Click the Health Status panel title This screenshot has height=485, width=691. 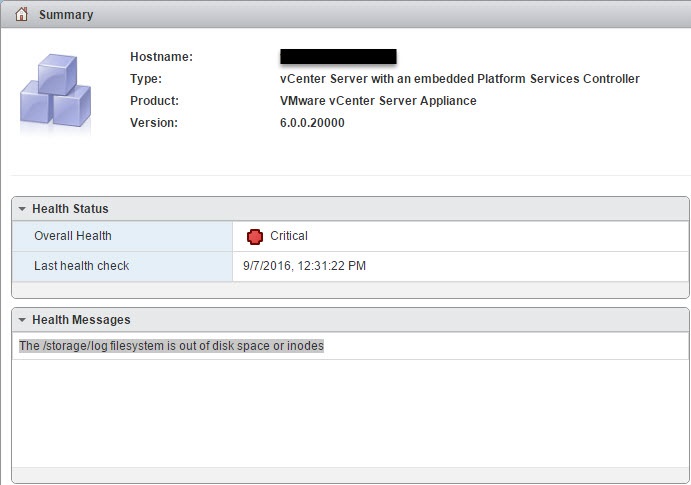[x=70, y=209]
